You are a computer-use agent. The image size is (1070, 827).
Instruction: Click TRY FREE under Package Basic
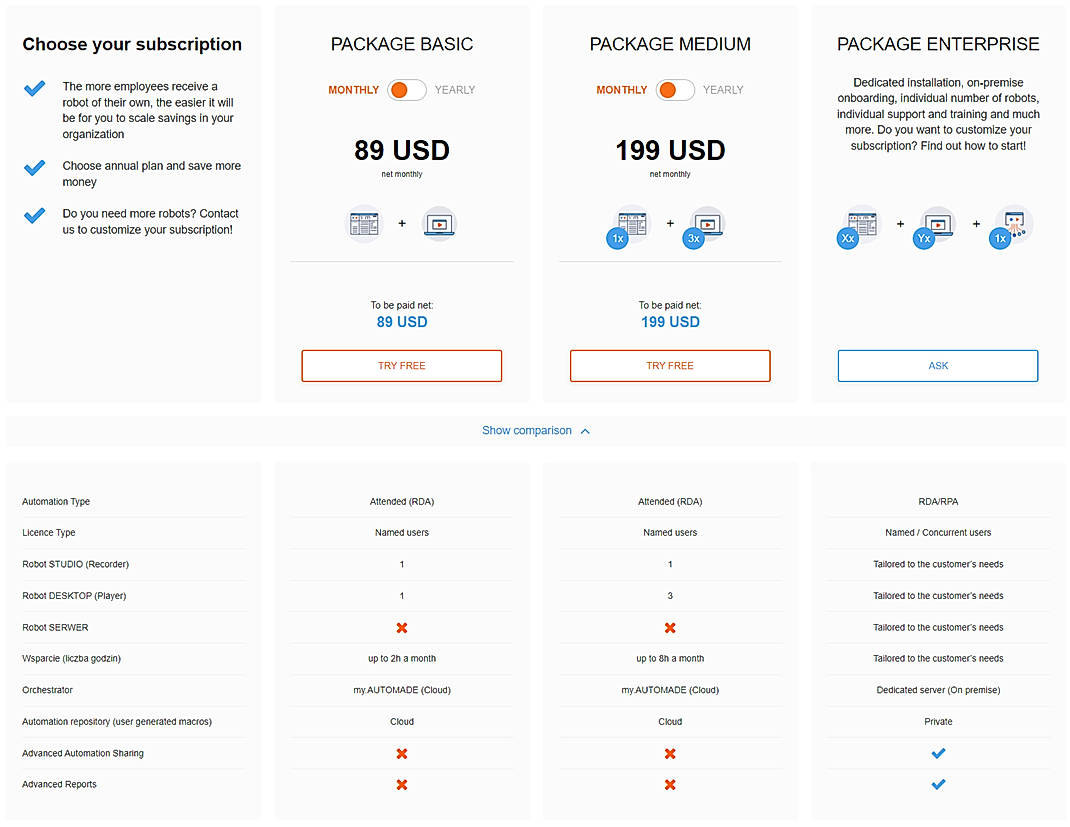click(x=401, y=366)
